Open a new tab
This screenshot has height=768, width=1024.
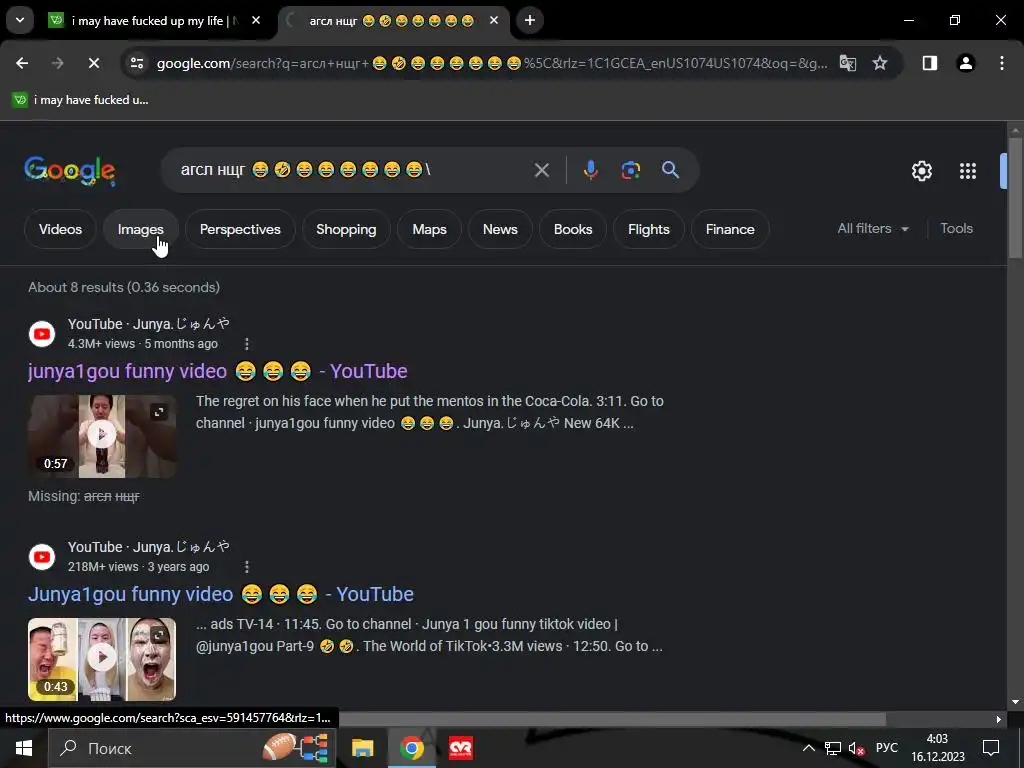point(530,20)
